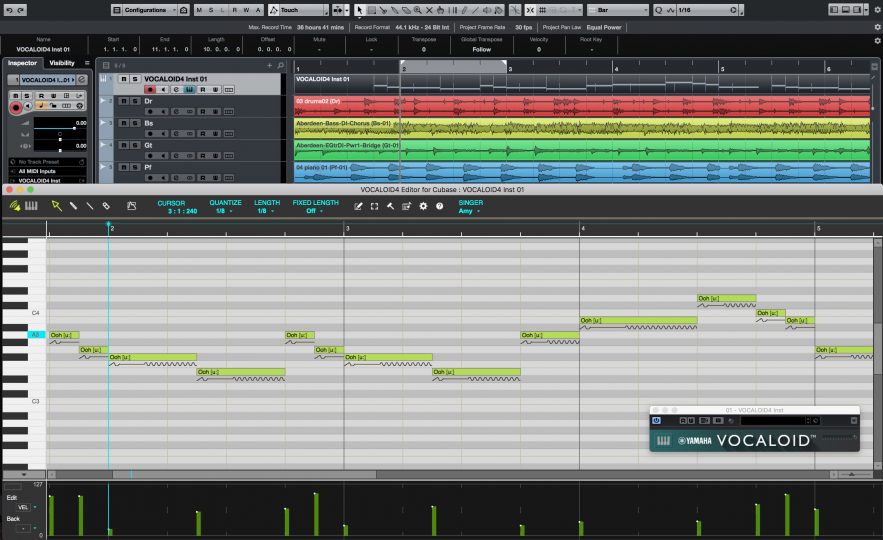
Task: Select VOCALOID4 Inst output routing in Inspector
Action: click(47, 181)
